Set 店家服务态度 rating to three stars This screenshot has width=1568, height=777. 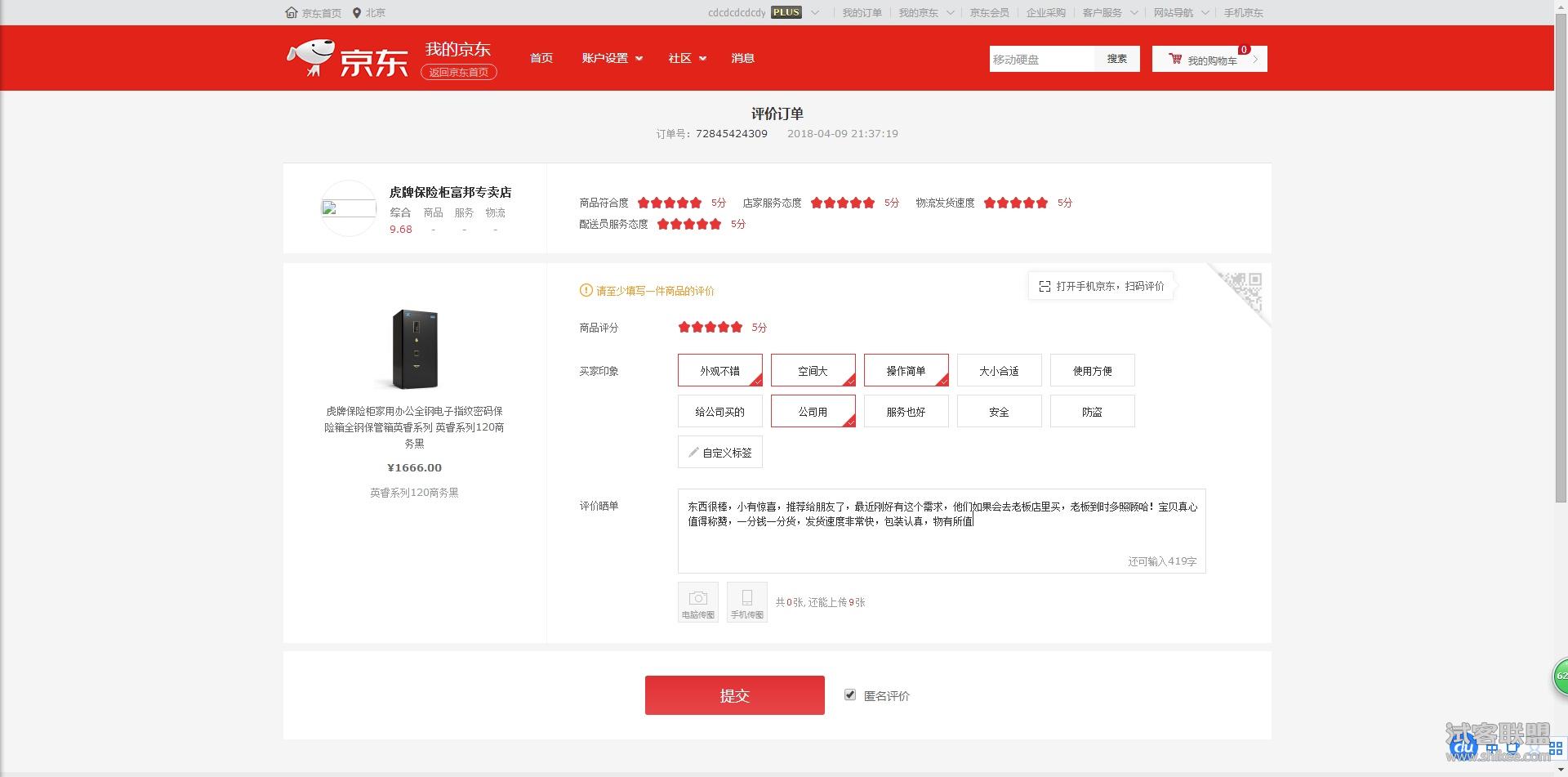[843, 203]
